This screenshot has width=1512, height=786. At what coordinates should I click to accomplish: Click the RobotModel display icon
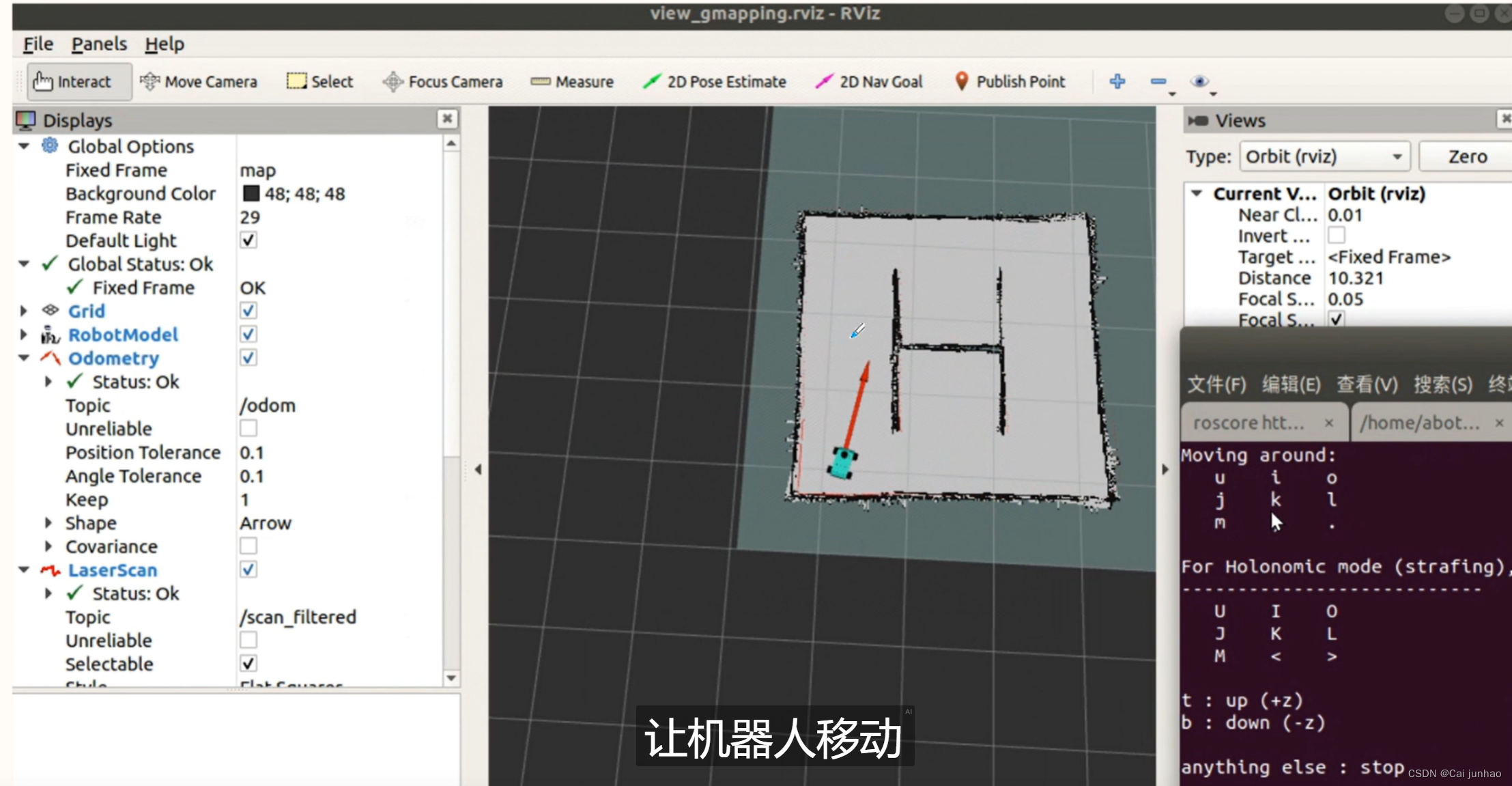[x=50, y=334]
